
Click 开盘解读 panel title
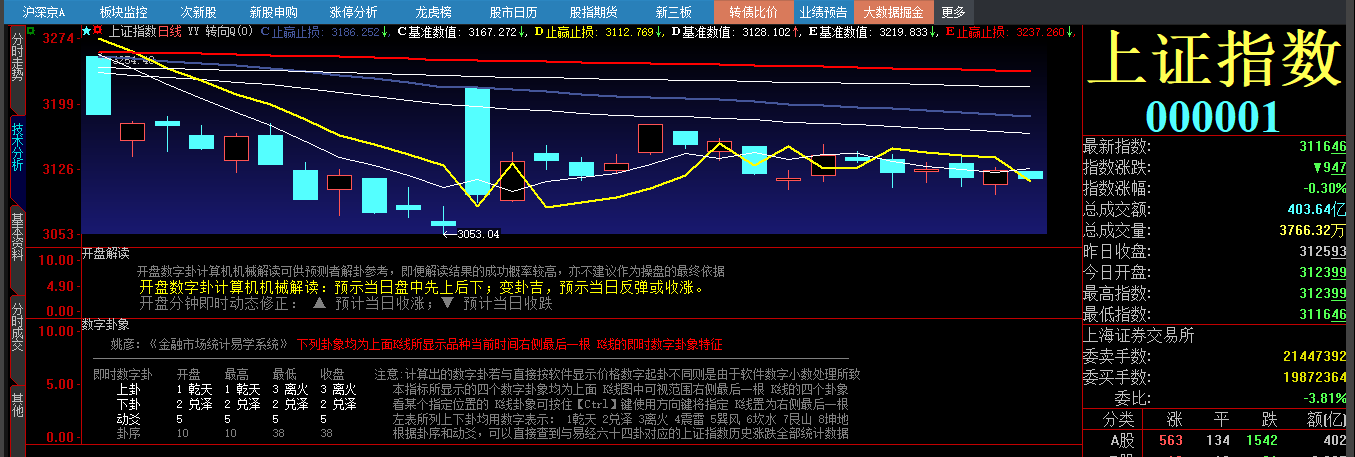(105, 253)
